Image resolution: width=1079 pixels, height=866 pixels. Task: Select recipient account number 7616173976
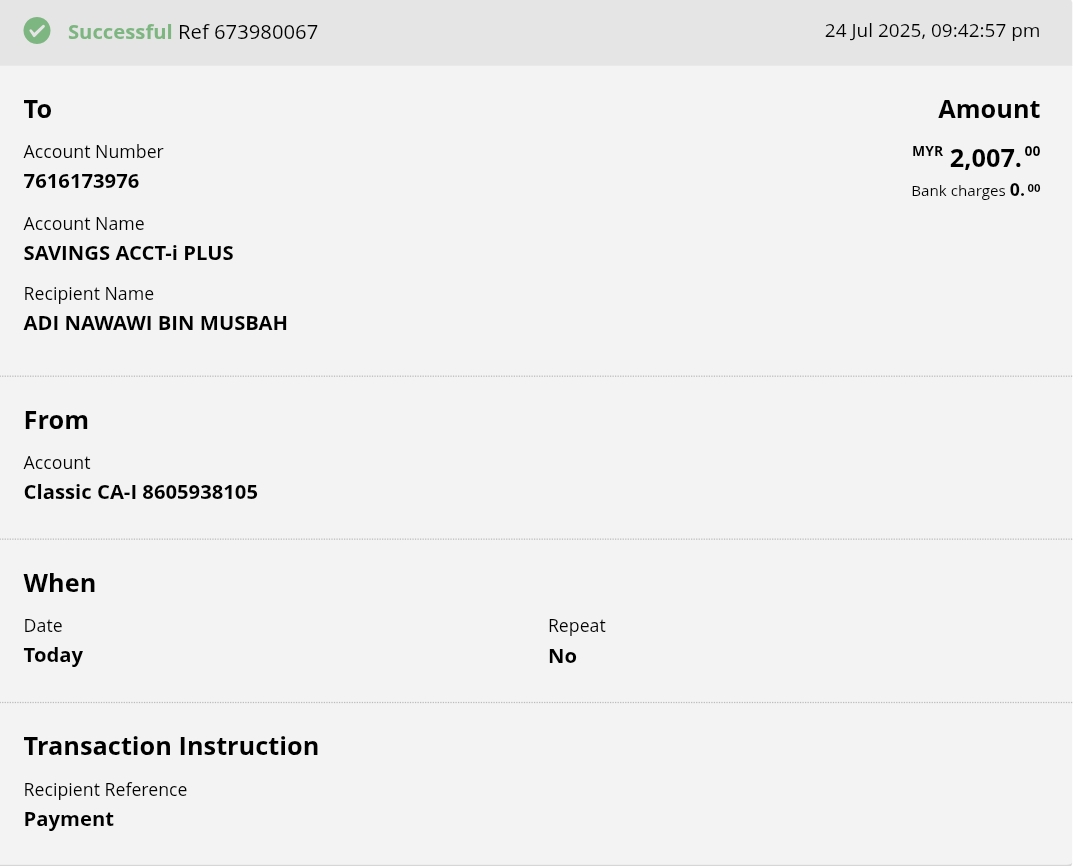(81, 181)
